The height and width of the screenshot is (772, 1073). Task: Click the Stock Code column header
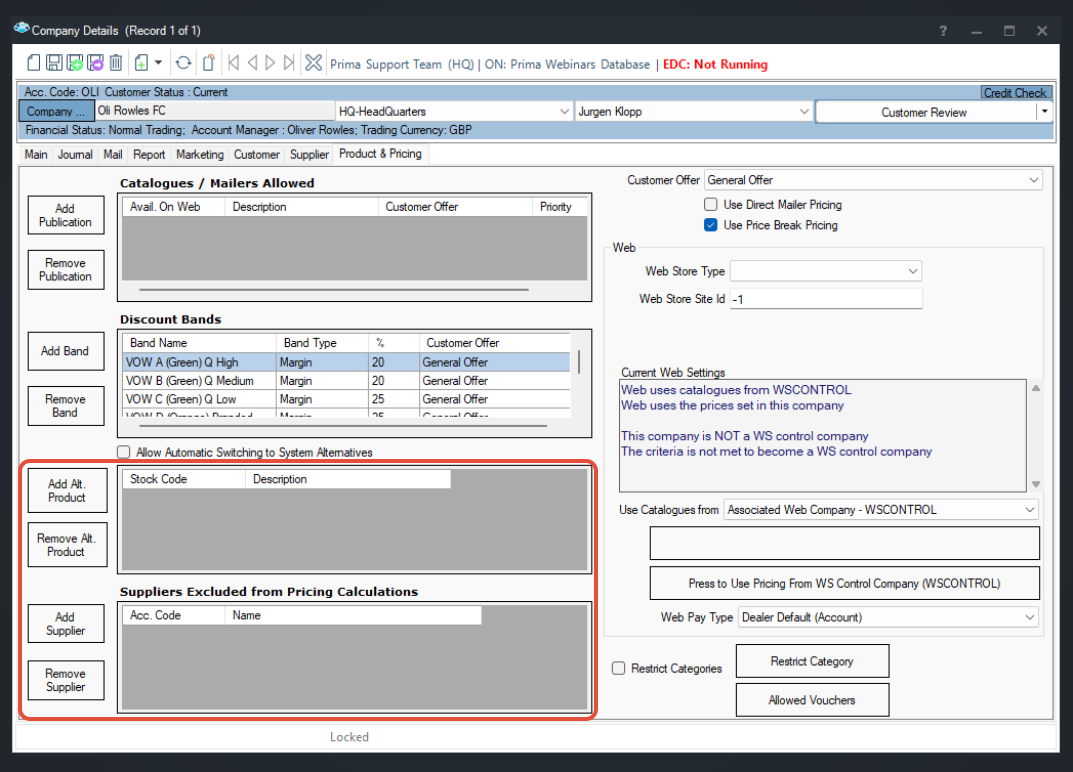click(183, 479)
